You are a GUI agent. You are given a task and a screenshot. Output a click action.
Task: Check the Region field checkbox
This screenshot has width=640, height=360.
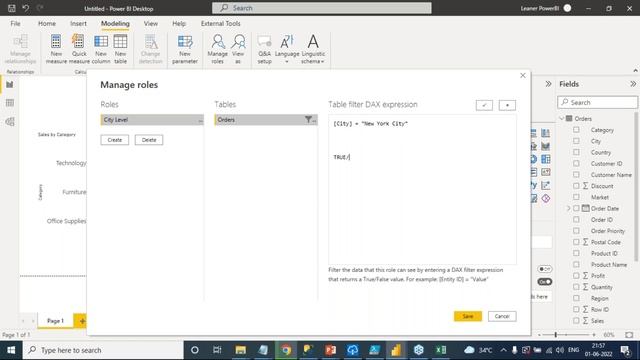click(576, 298)
